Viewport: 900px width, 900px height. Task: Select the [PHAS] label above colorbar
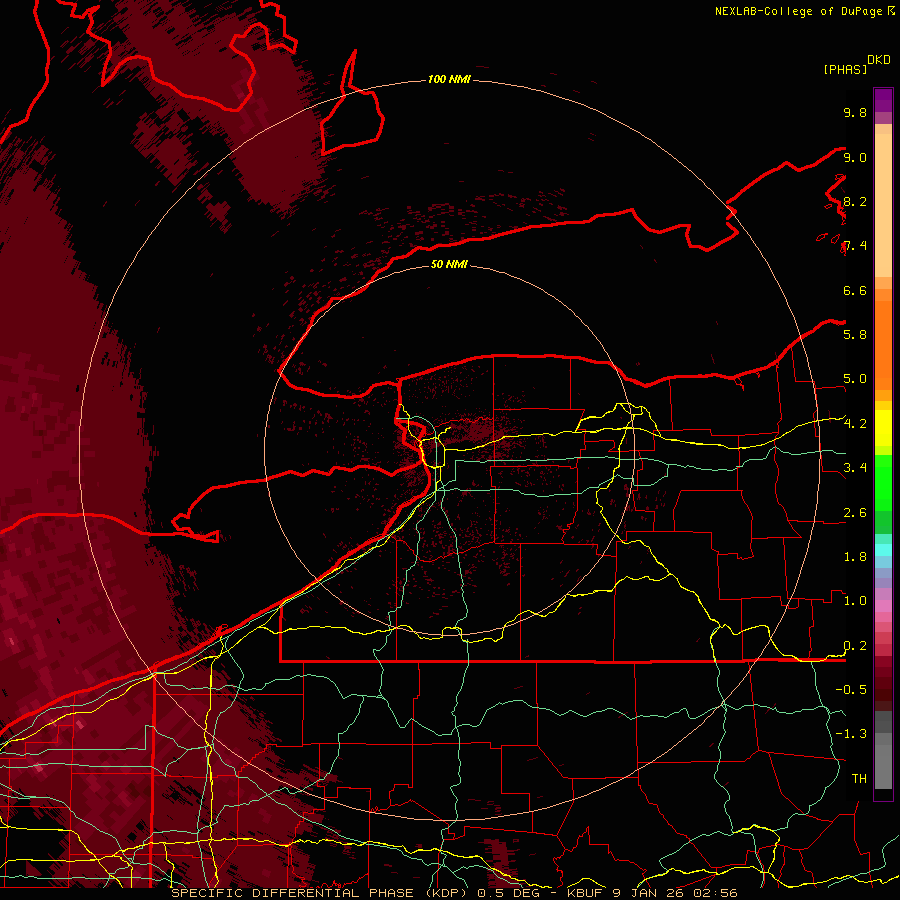click(x=845, y=69)
